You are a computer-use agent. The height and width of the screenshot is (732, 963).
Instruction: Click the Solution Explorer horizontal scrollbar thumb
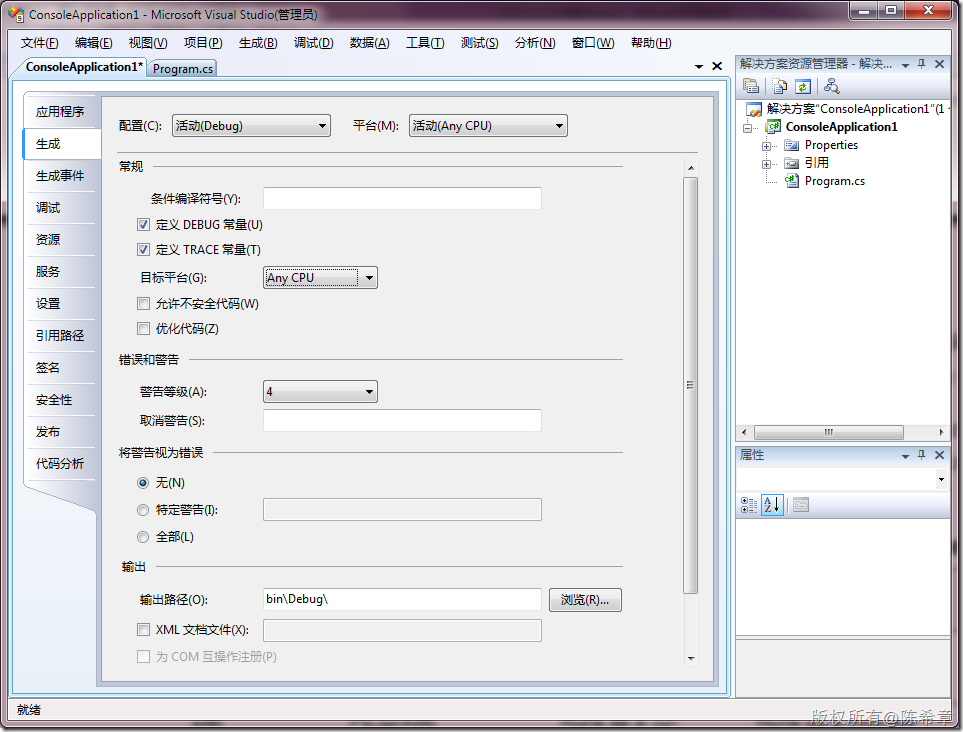click(828, 432)
